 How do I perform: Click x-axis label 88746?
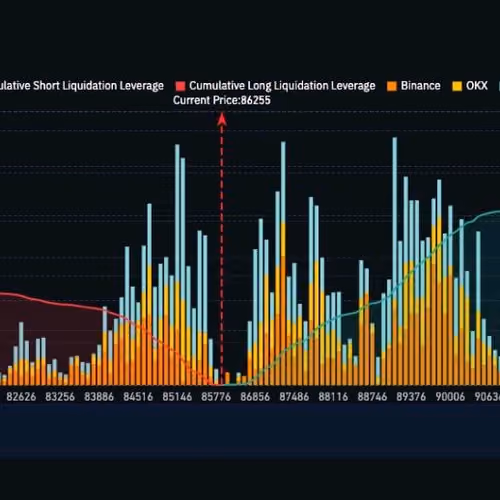372,397
